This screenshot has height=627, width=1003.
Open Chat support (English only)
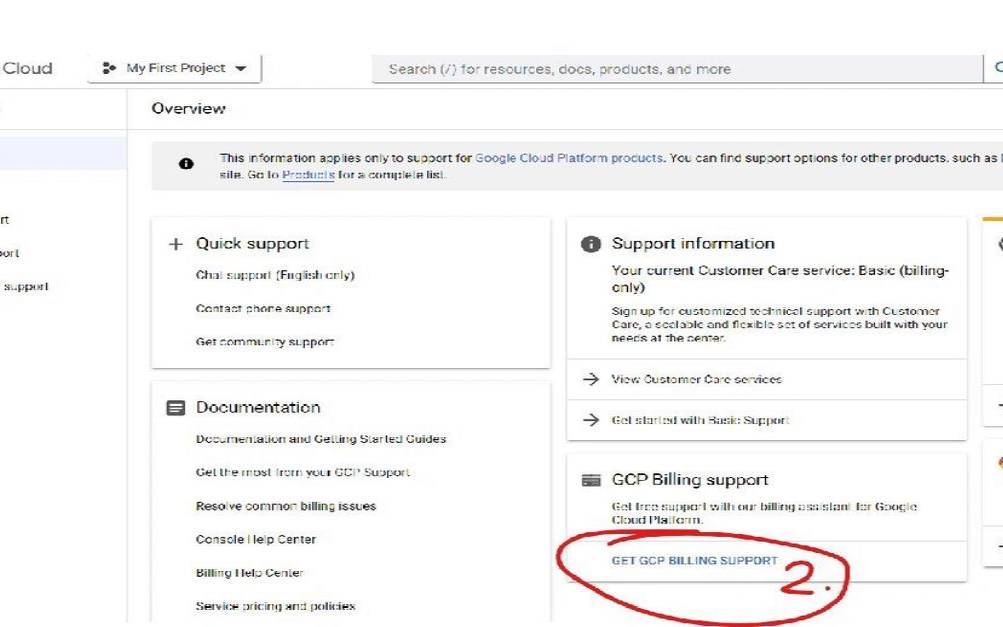tap(275, 275)
